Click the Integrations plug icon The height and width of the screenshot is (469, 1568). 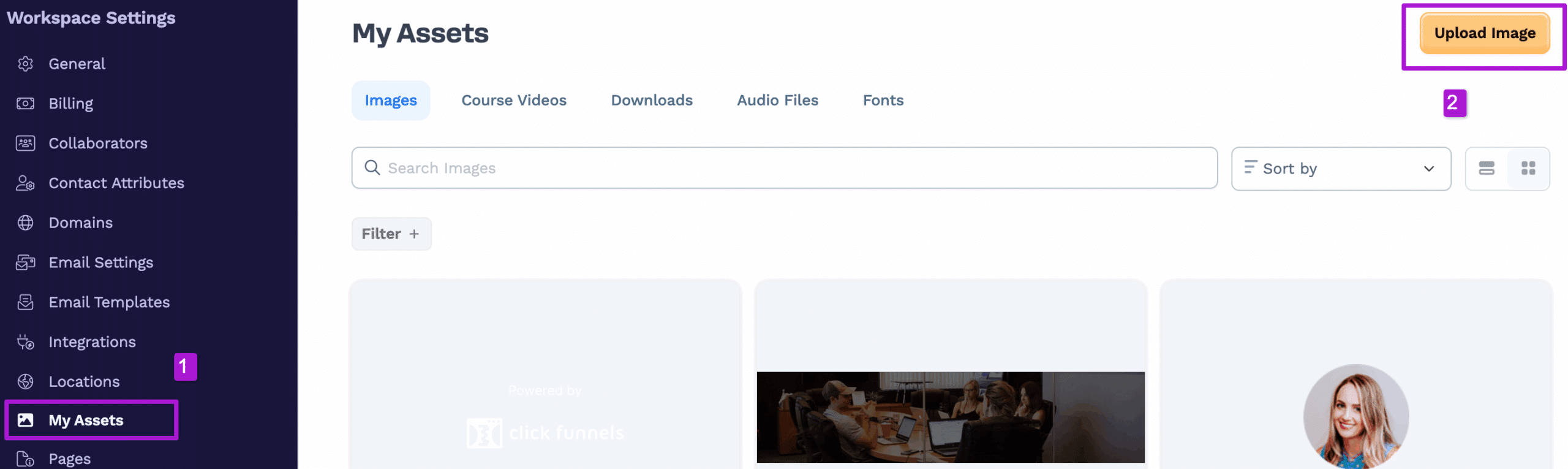pyautogui.click(x=25, y=342)
